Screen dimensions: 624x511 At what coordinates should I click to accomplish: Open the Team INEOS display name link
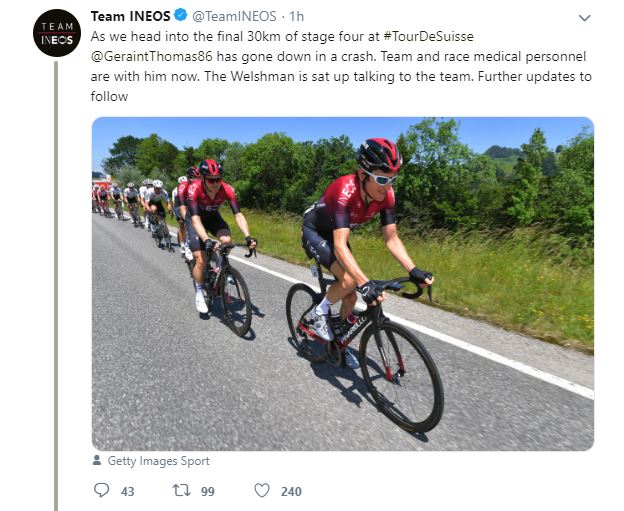click(x=128, y=17)
